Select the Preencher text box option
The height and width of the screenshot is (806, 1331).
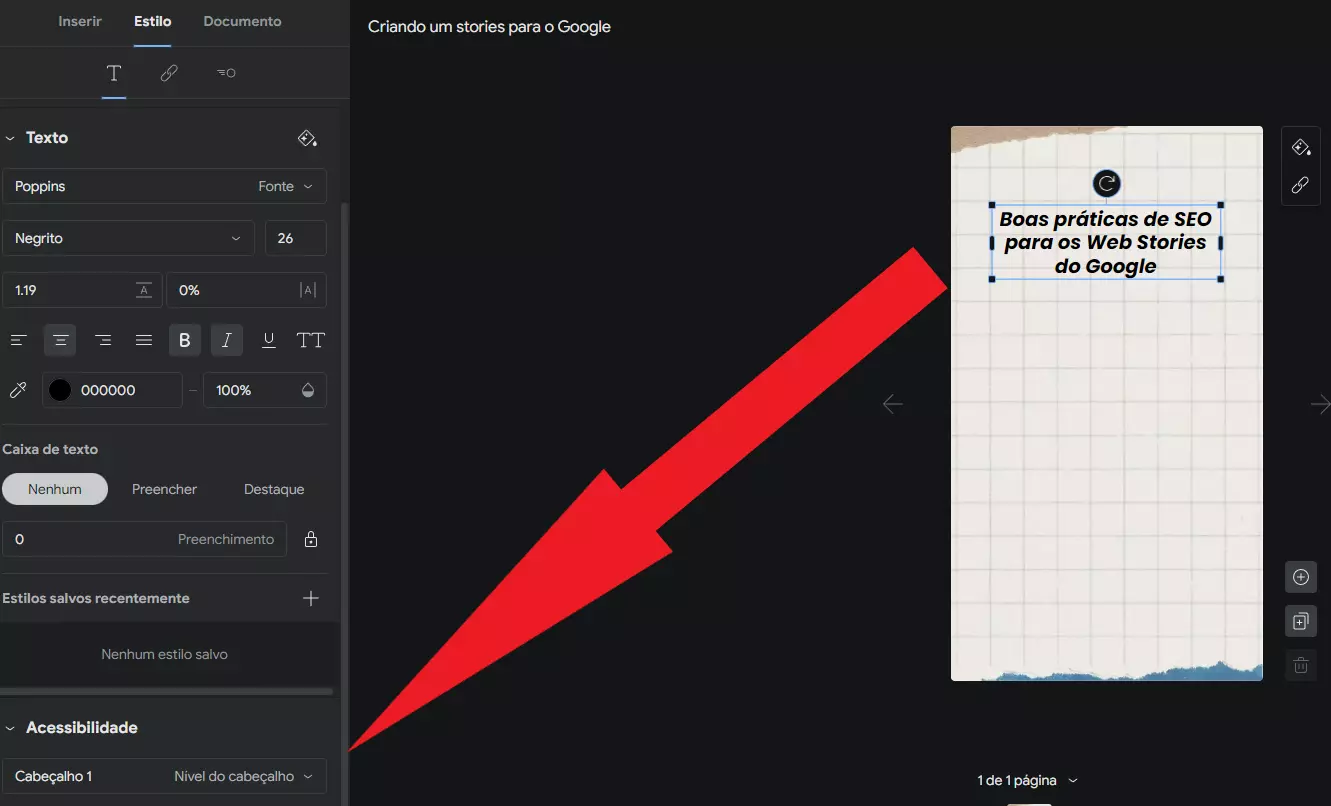tap(164, 489)
